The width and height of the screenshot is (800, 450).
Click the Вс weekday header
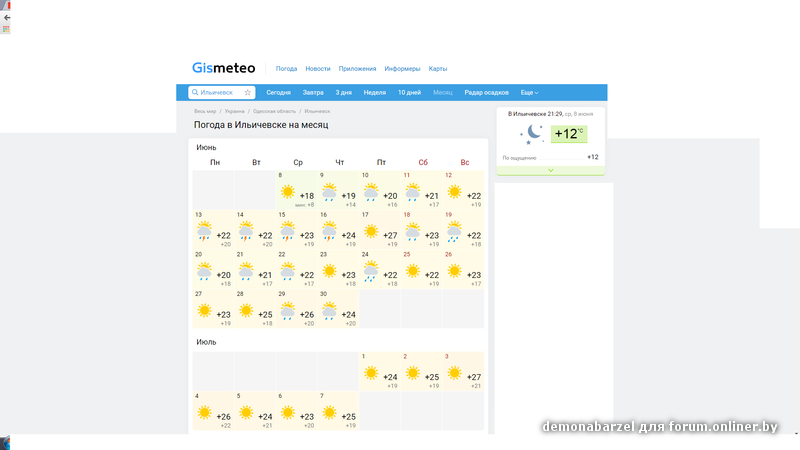pos(465,162)
